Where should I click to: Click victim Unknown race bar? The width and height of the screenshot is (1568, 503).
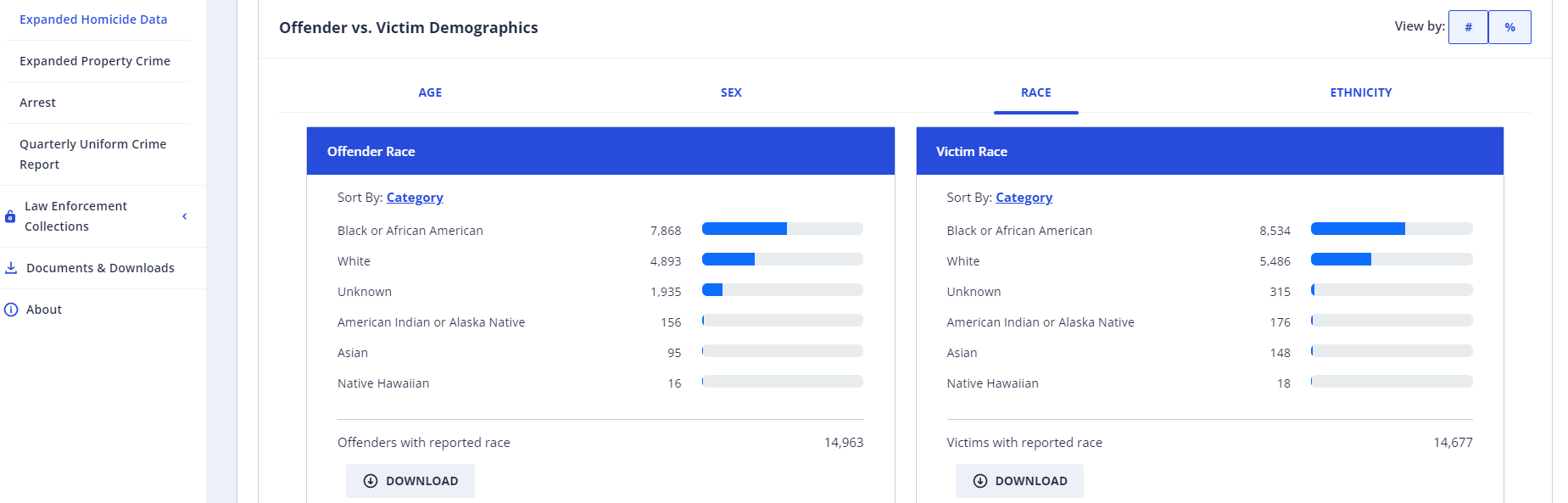(x=1392, y=290)
